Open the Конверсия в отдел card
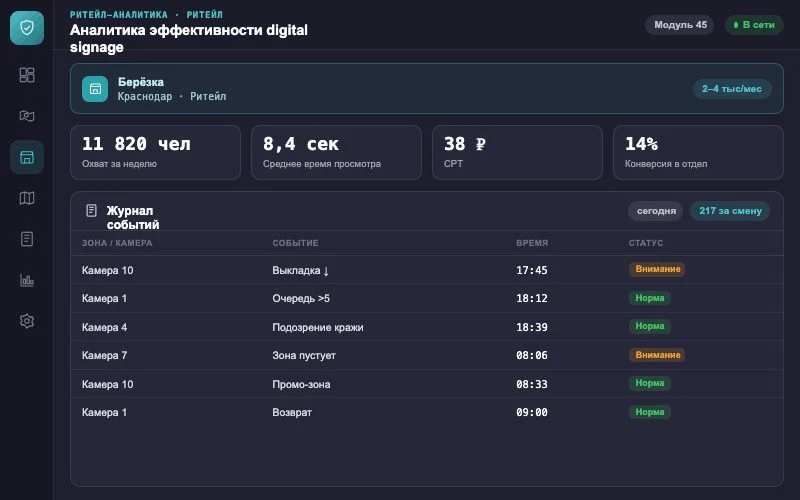 [x=698, y=153]
